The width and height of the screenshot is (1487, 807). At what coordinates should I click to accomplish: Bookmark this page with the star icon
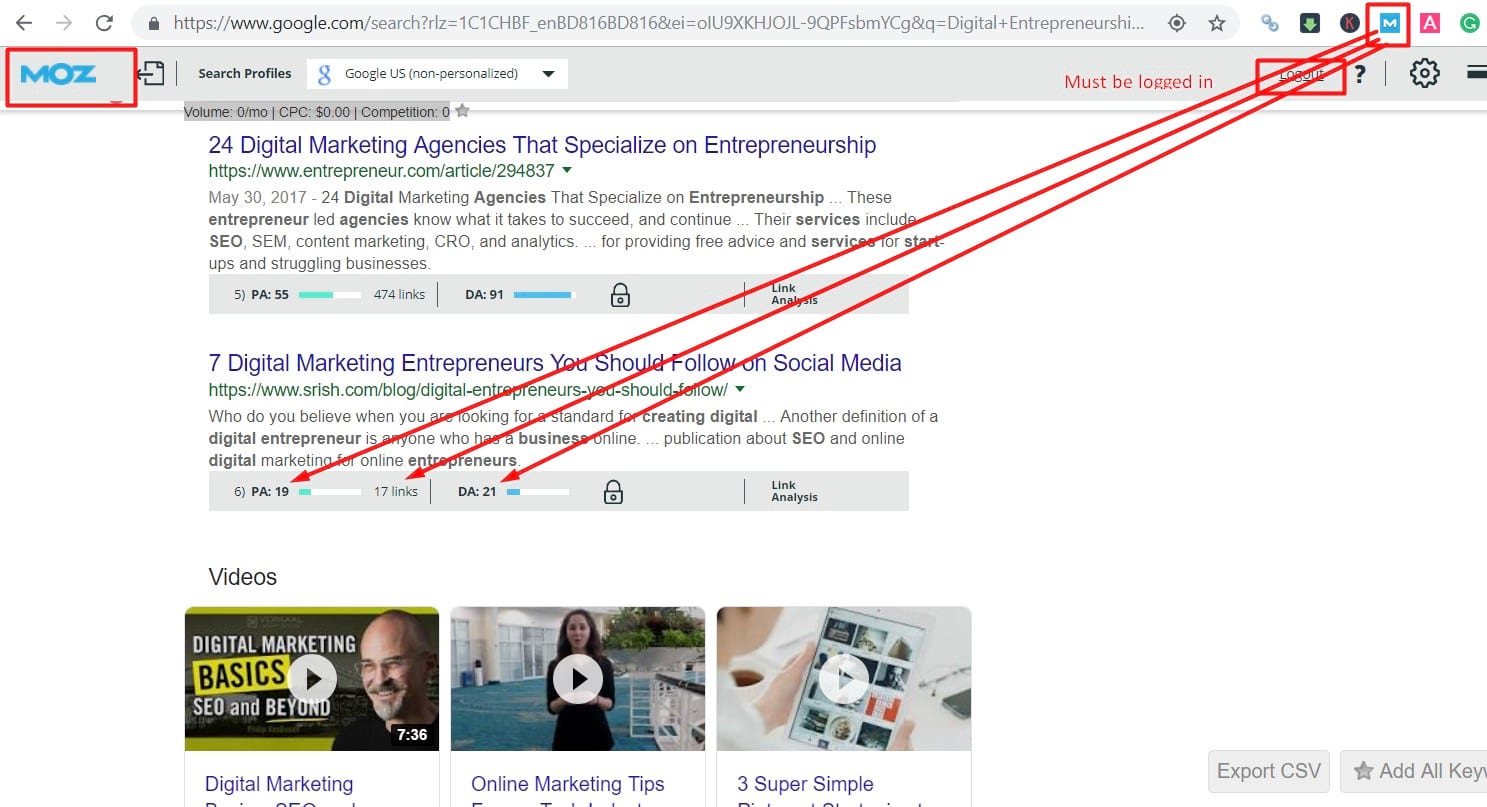point(1216,22)
